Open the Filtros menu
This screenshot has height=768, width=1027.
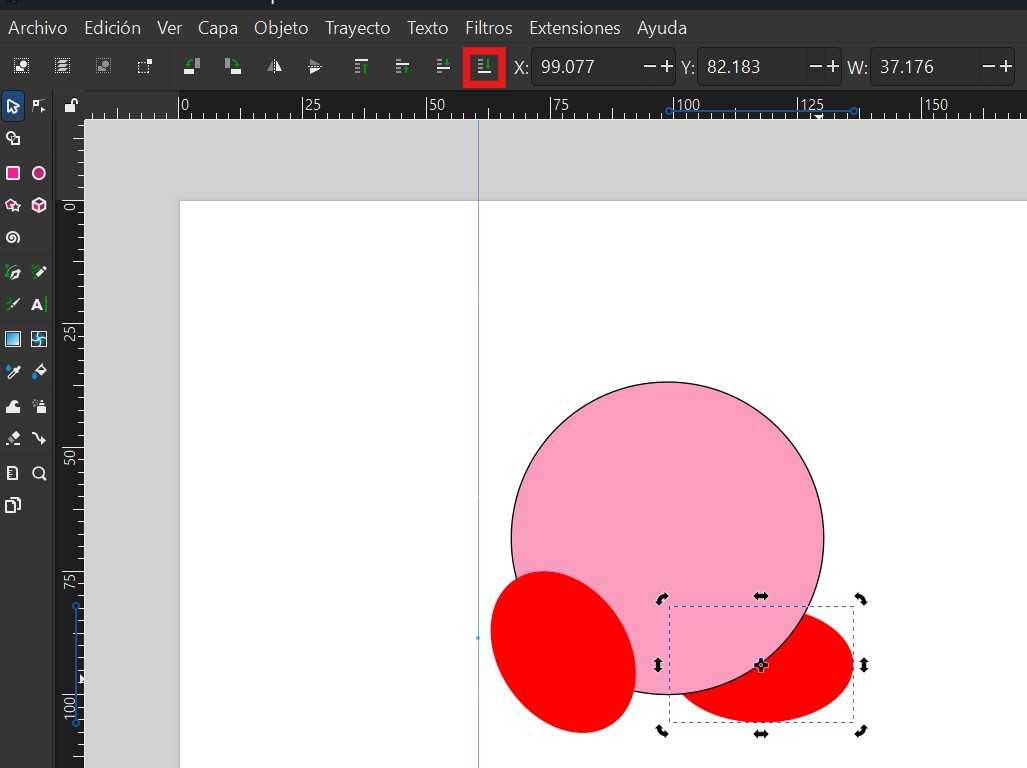tap(489, 28)
